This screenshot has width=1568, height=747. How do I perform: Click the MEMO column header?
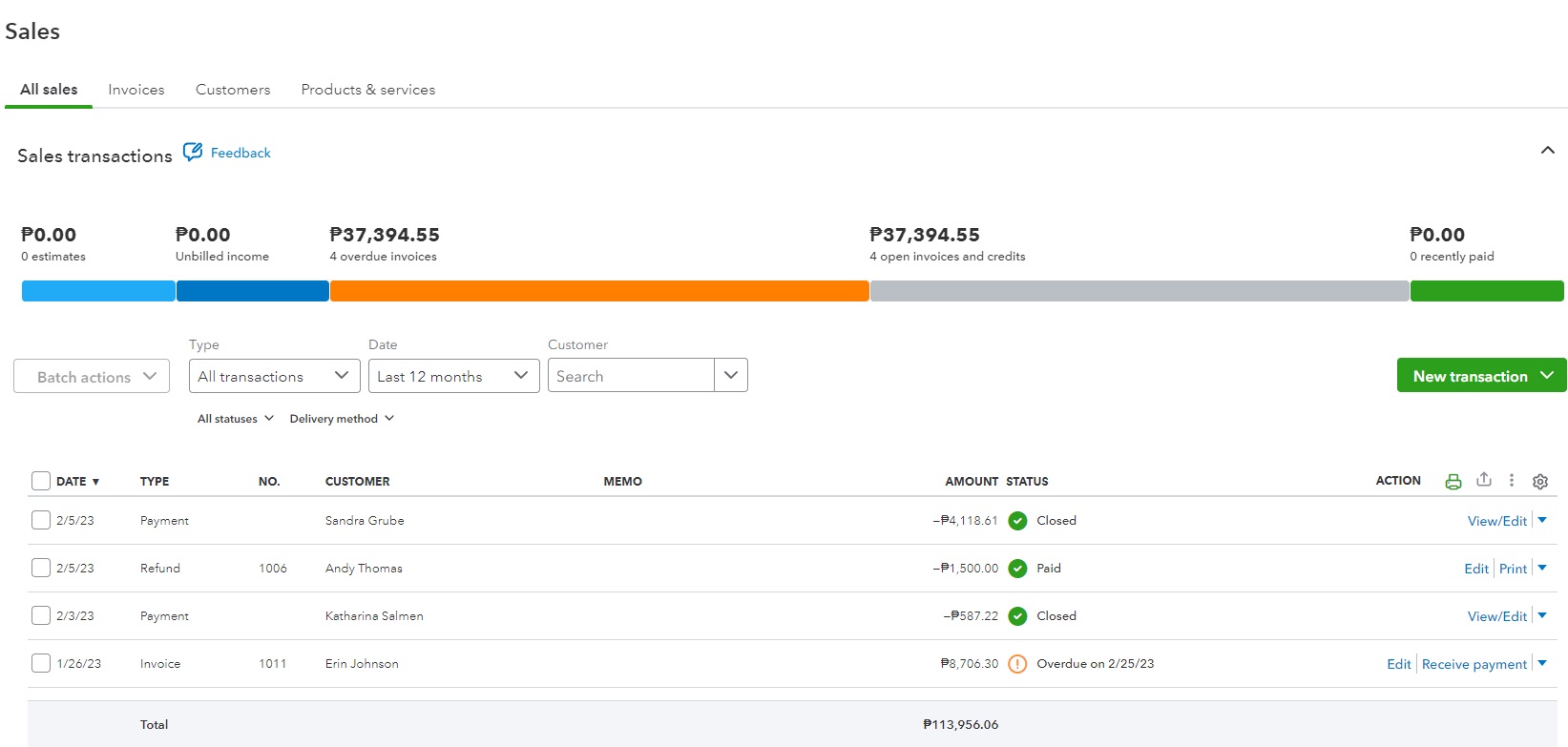coord(622,482)
